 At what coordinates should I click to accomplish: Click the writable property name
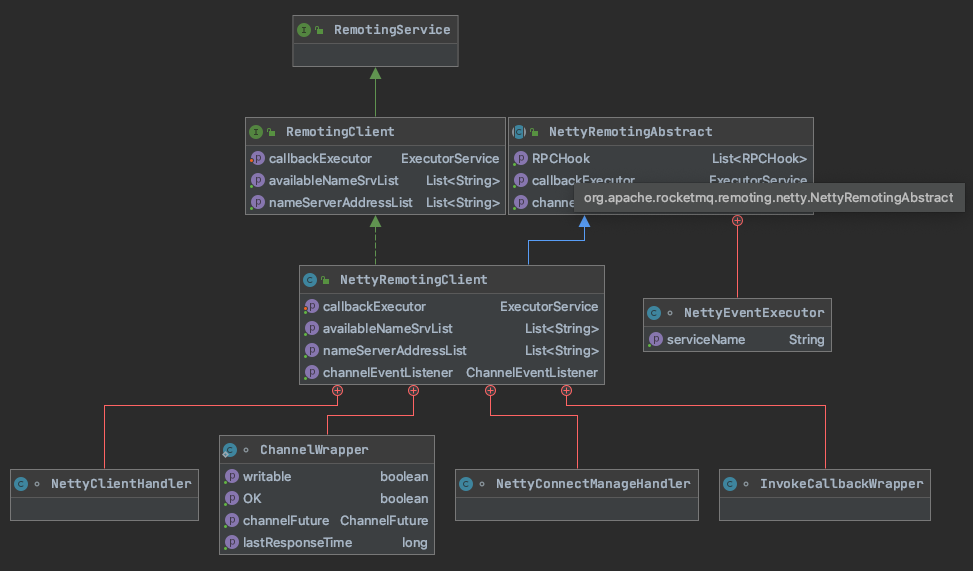click(x=267, y=477)
